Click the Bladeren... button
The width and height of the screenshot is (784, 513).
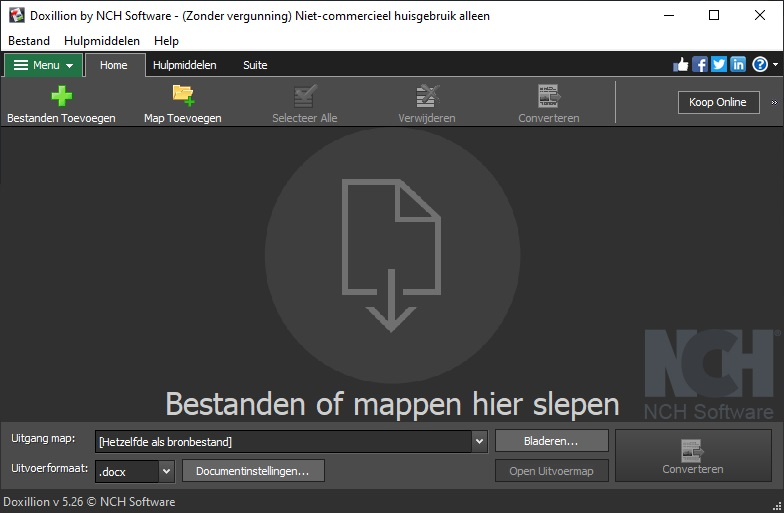552,441
